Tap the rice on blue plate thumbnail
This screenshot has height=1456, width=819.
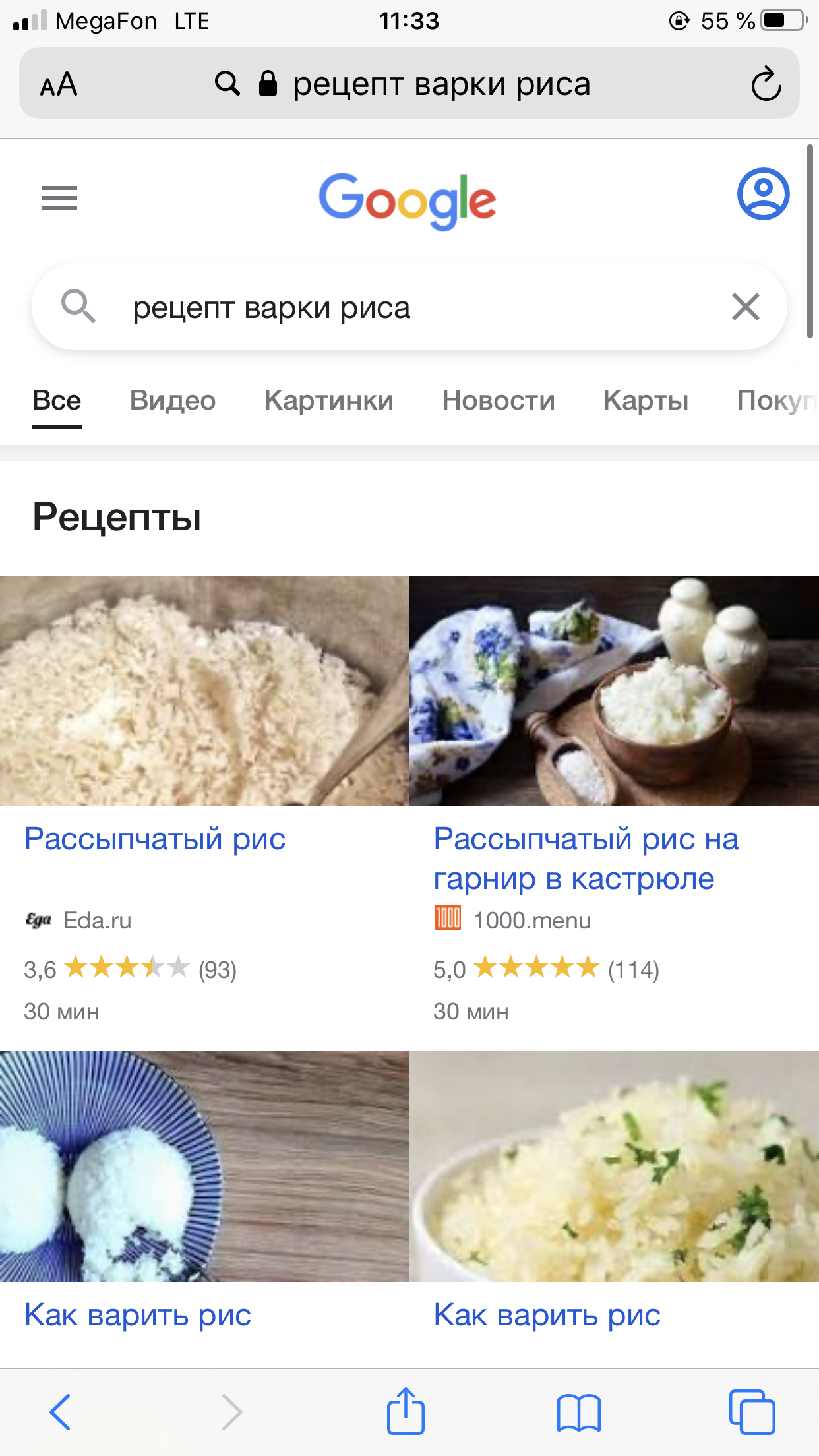coord(204,1166)
